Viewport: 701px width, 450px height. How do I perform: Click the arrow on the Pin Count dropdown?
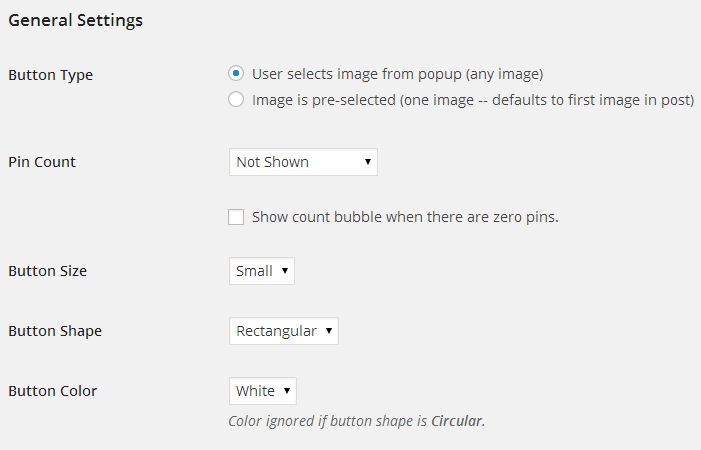(x=368, y=162)
